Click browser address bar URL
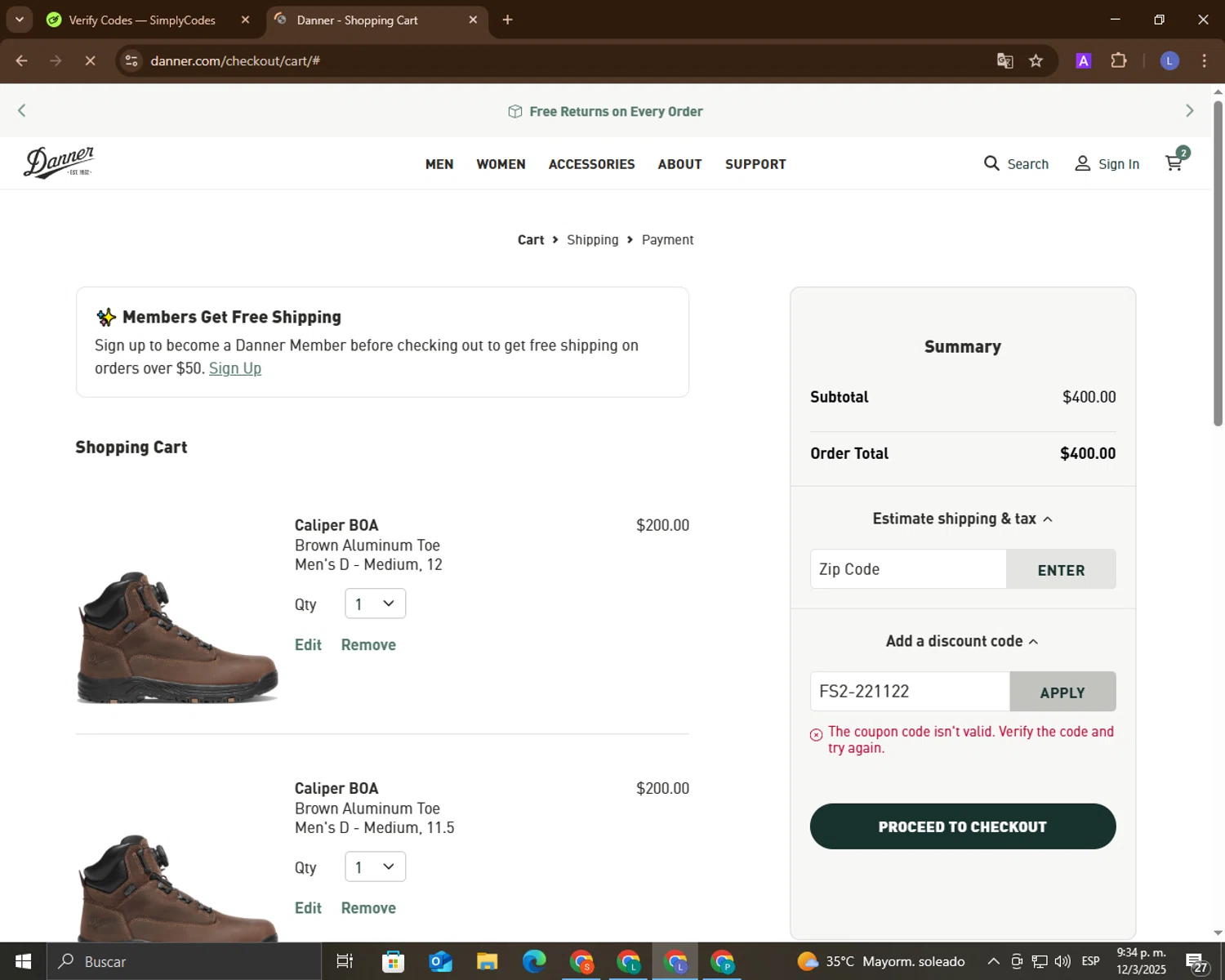 click(x=235, y=60)
